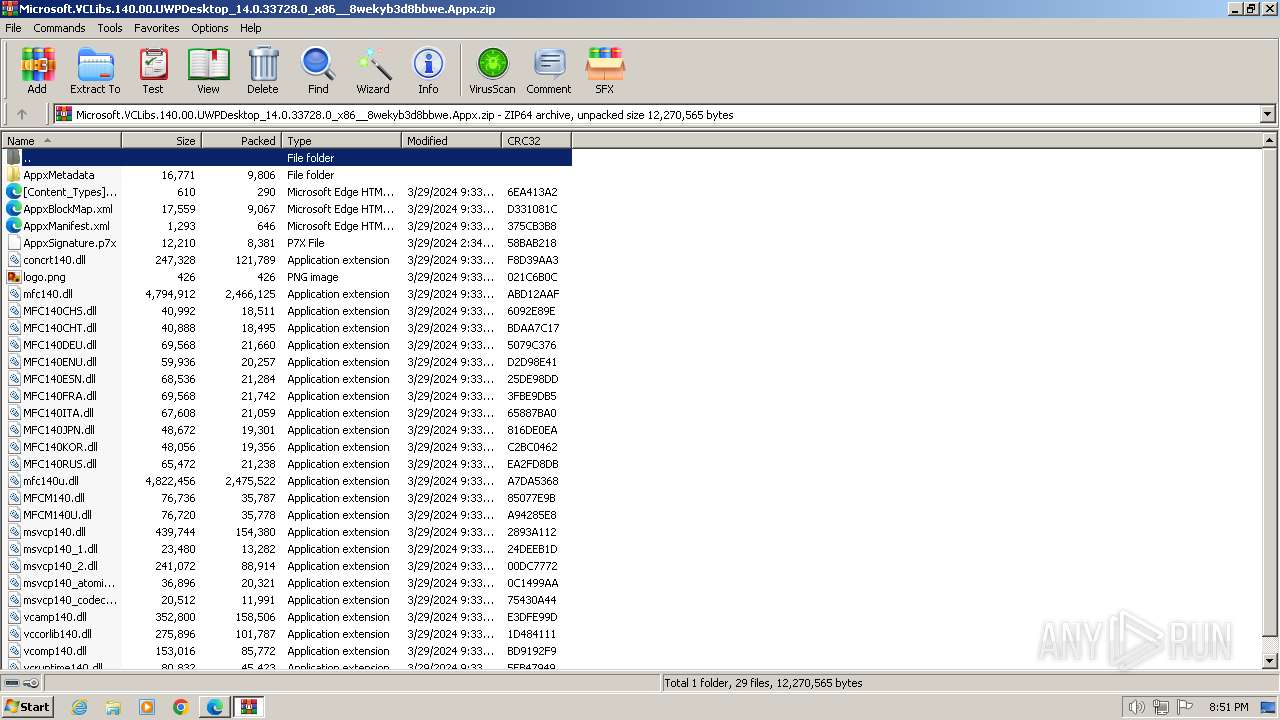The image size is (1280, 720).
Task: Select MFC140DEU.dll file
Action: 287,345
